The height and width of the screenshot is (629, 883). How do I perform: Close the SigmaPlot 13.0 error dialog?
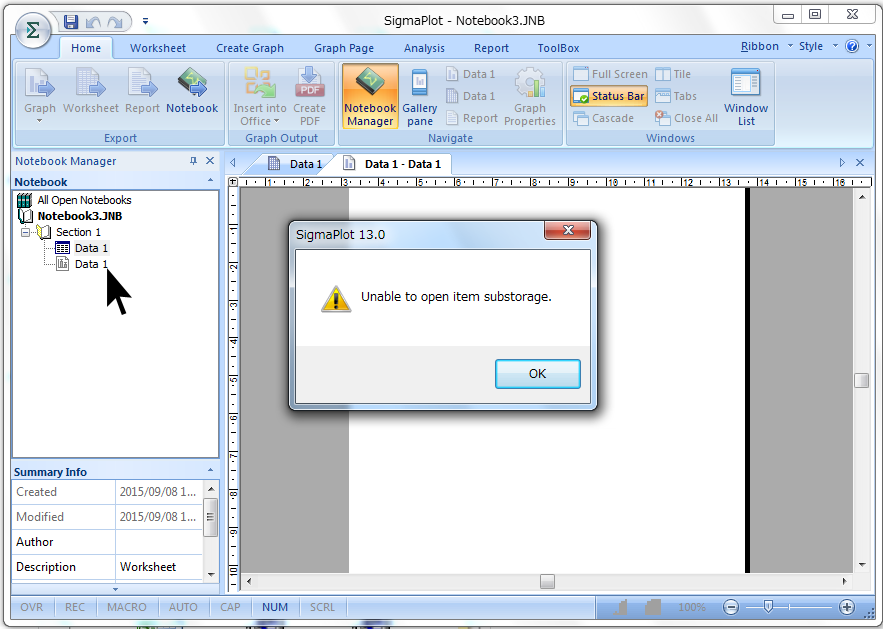(x=568, y=230)
